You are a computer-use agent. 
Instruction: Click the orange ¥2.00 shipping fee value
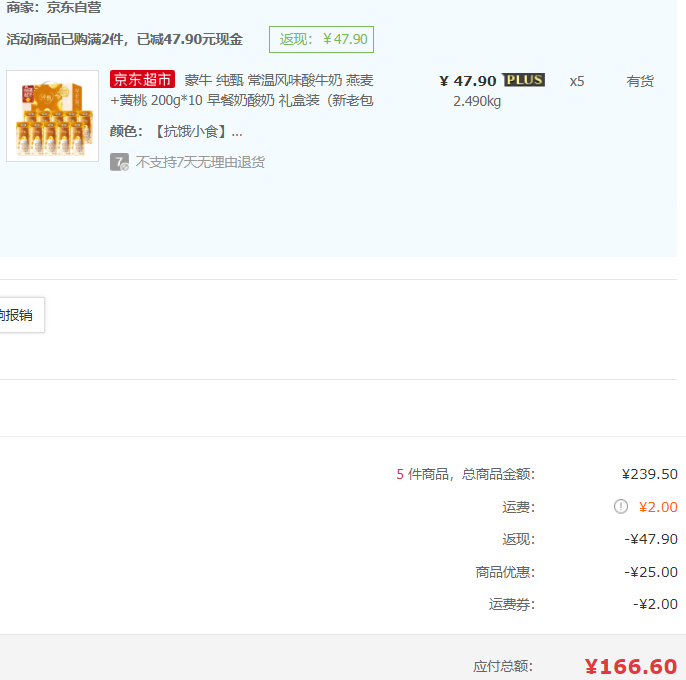(x=658, y=507)
